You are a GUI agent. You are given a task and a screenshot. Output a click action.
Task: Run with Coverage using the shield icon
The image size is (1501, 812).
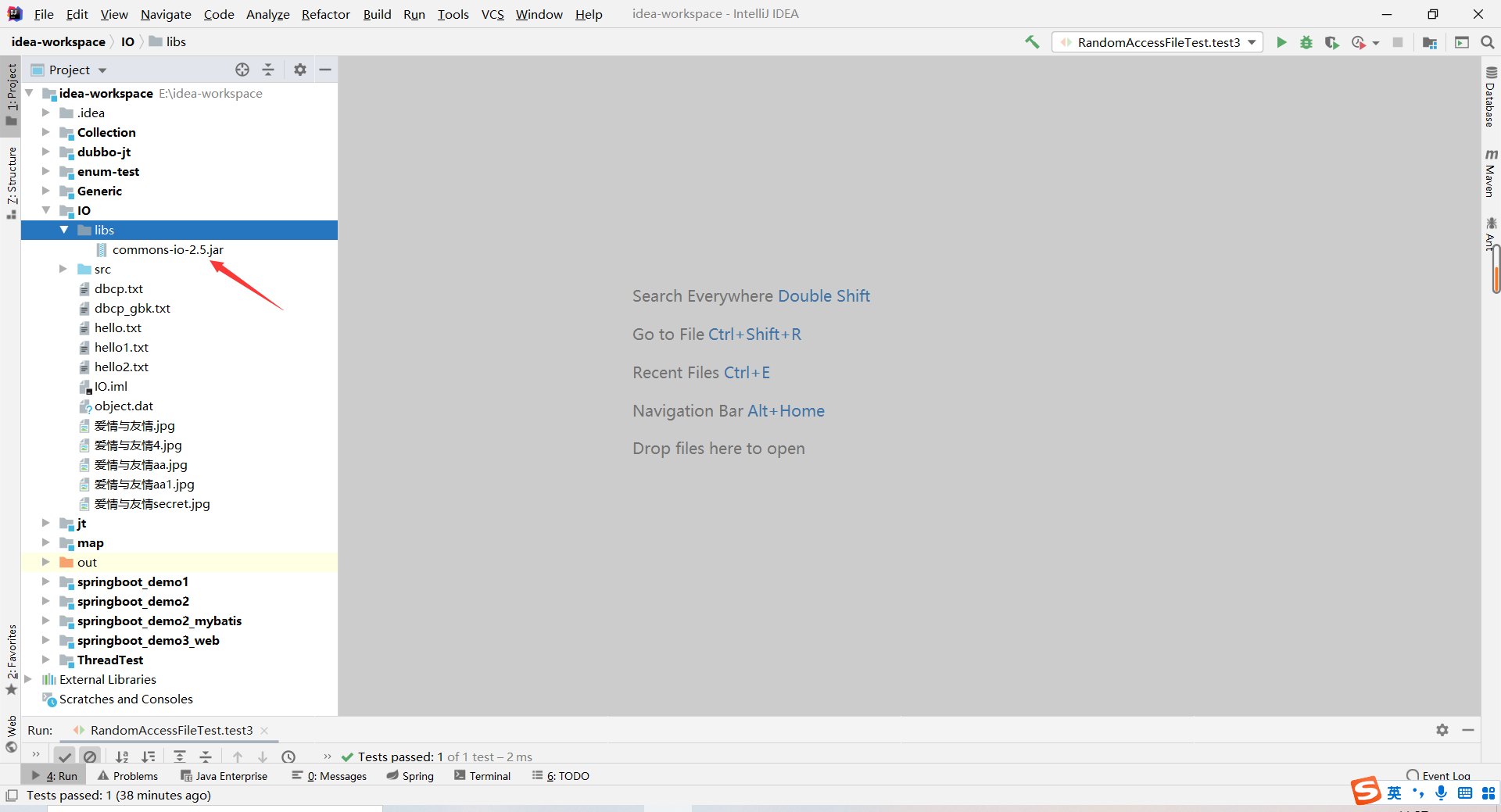click(1331, 42)
